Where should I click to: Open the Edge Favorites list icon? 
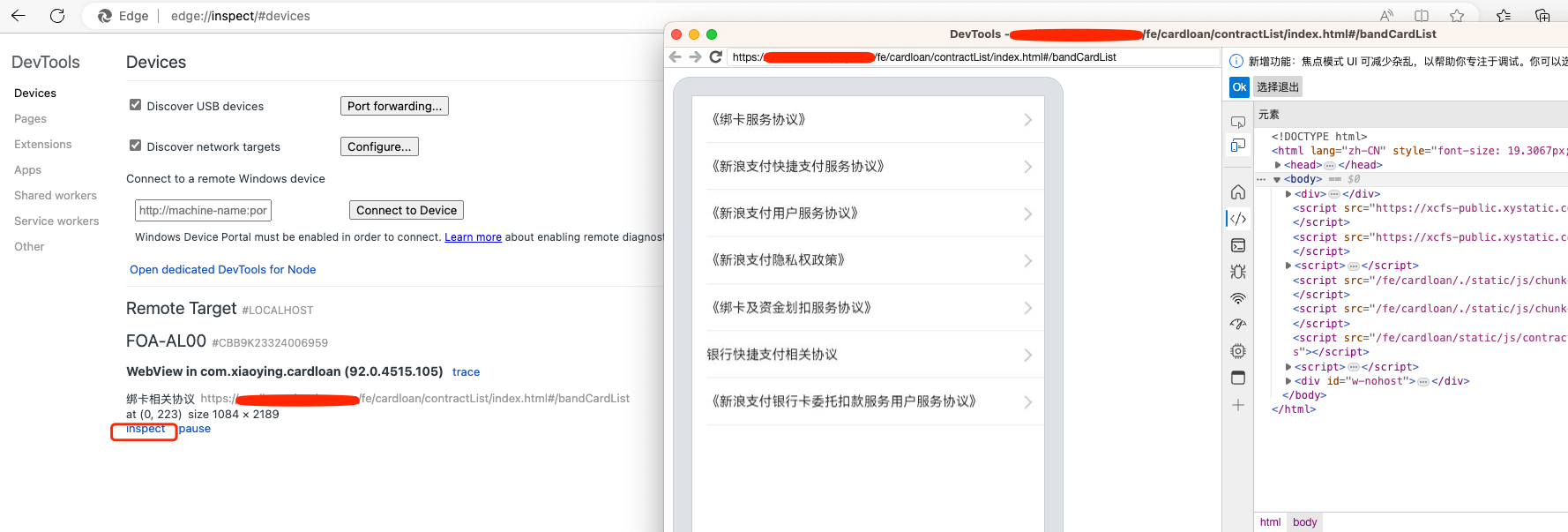[1504, 16]
